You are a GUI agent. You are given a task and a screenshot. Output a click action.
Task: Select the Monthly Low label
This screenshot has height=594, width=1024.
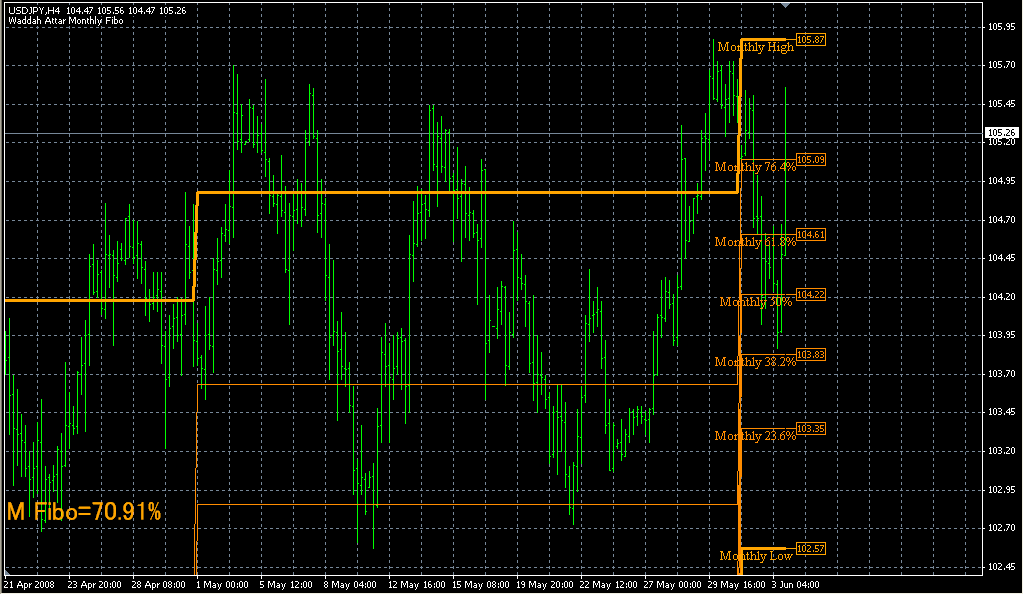tap(756, 556)
